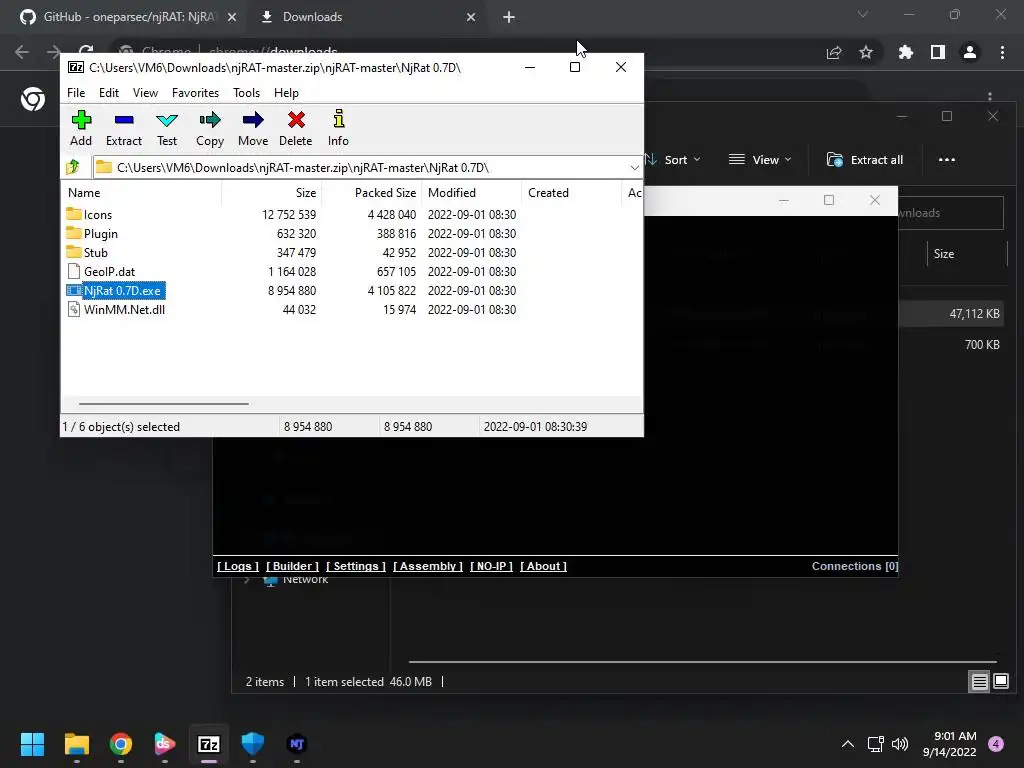Open File Explorer from the taskbar
1024x768 pixels.
coord(77,744)
